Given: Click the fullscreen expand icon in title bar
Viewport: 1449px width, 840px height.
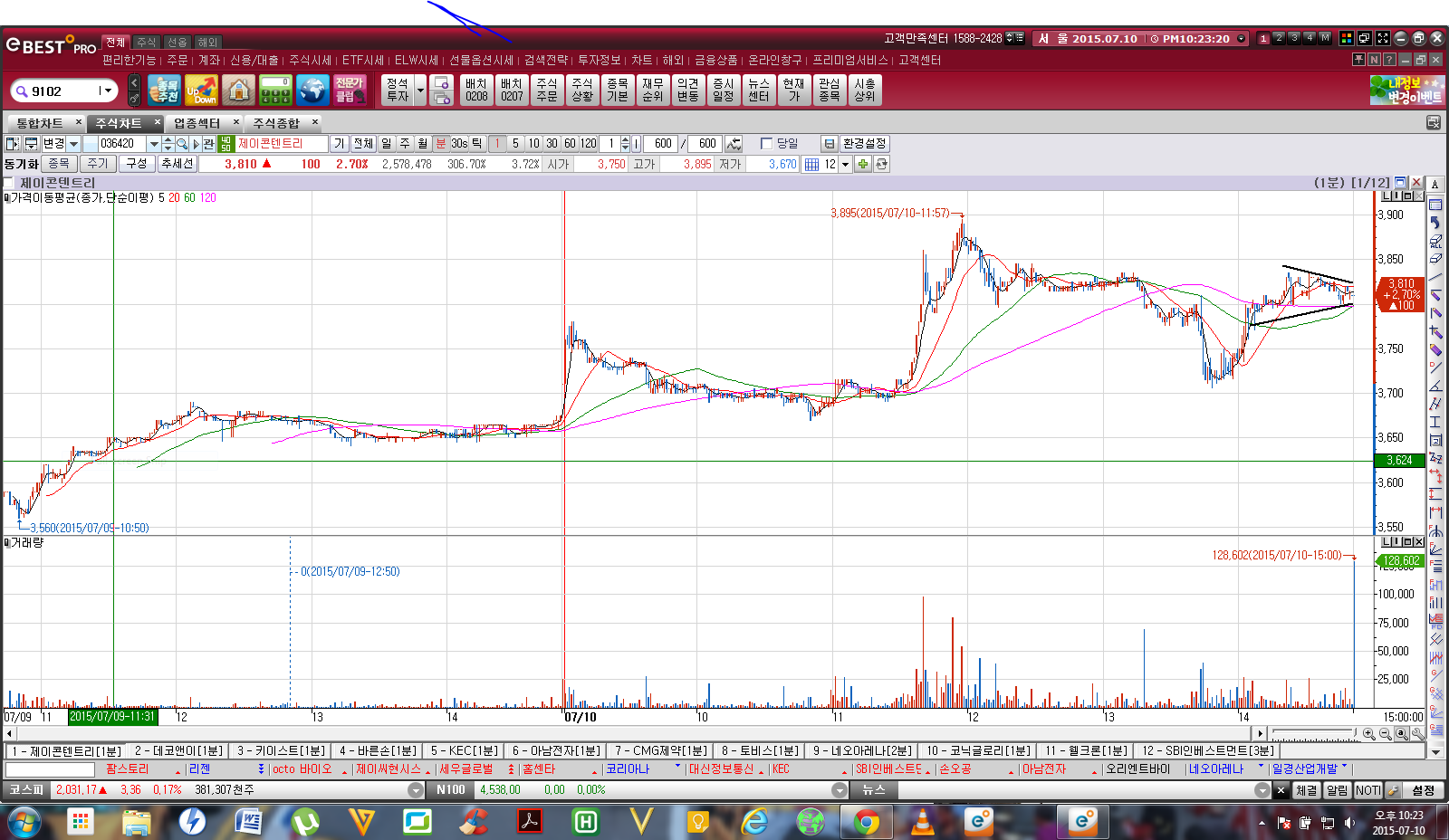Looking at the screenshot, I should pyautogui.click(x=1383, y=38).
